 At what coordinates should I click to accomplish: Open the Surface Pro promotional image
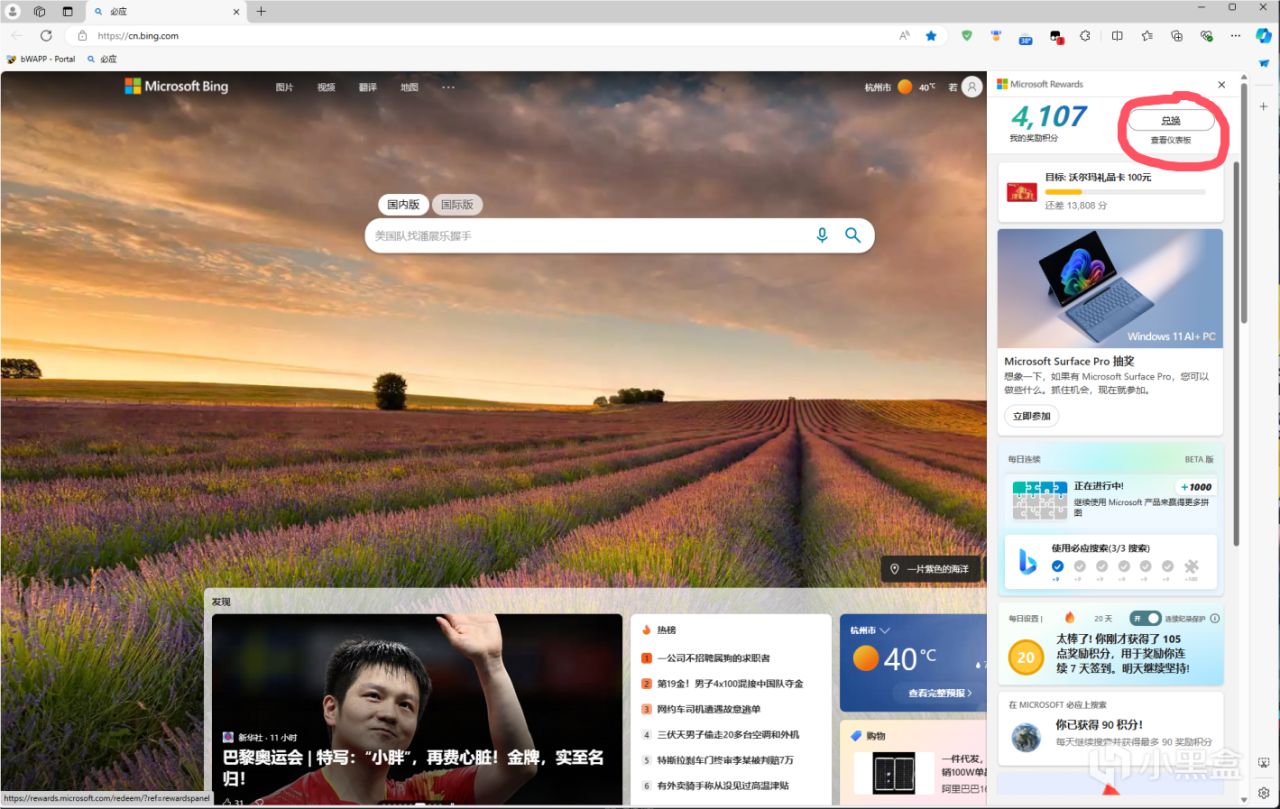(x=1110, y=288)
